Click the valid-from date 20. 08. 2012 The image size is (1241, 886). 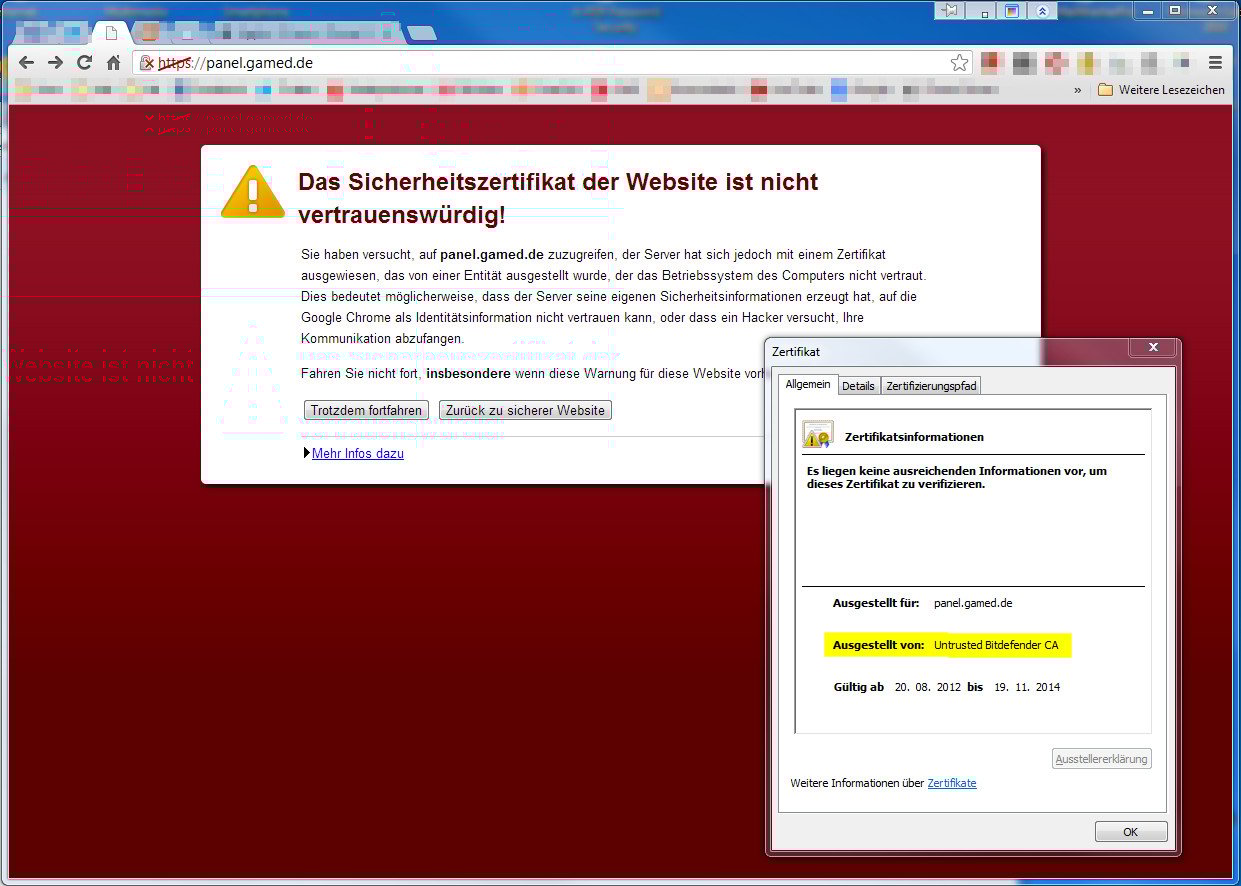click(928, 687)
